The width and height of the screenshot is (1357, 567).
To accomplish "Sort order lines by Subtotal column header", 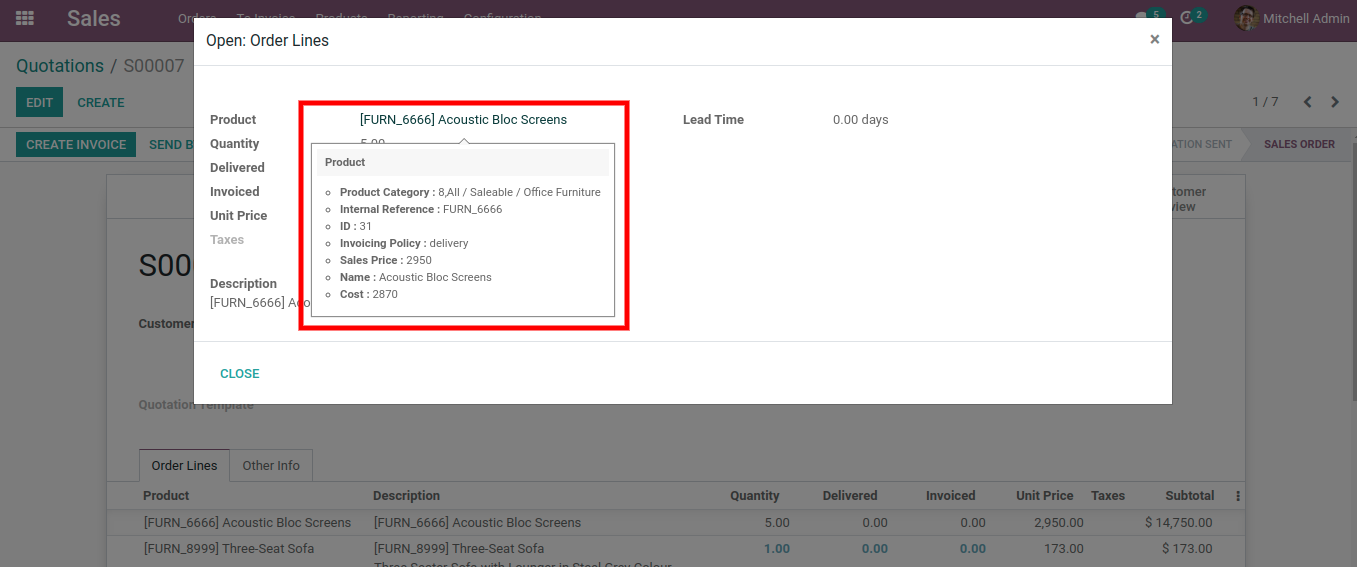I will tap(1189, 496).
